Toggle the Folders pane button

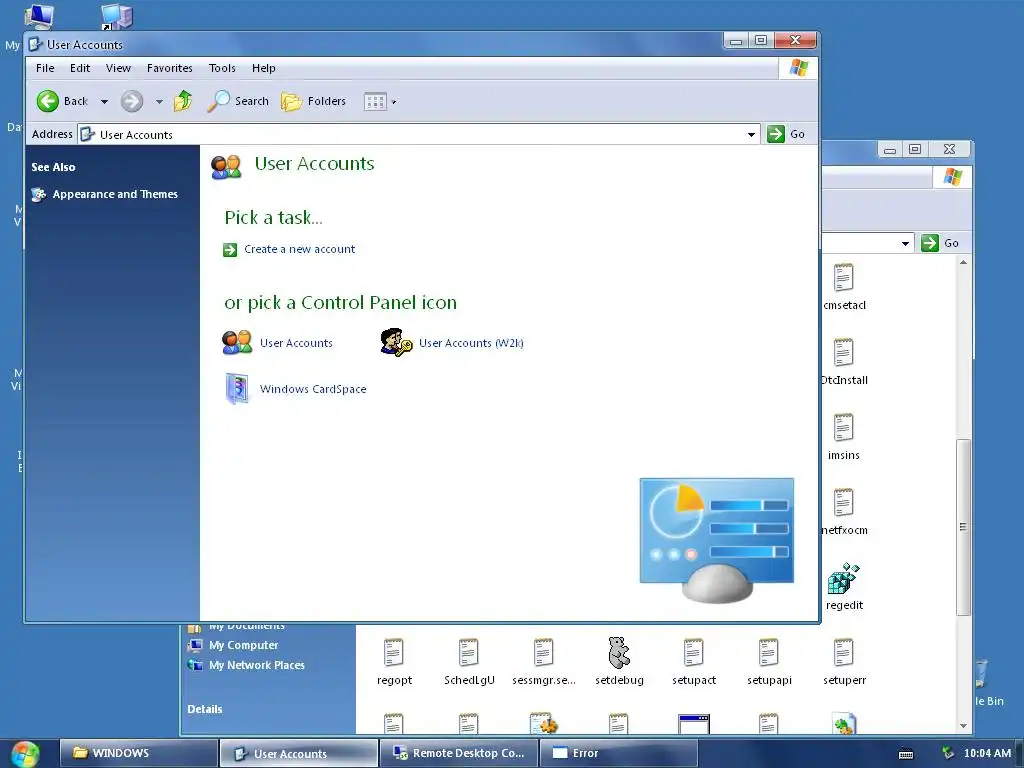313,101
